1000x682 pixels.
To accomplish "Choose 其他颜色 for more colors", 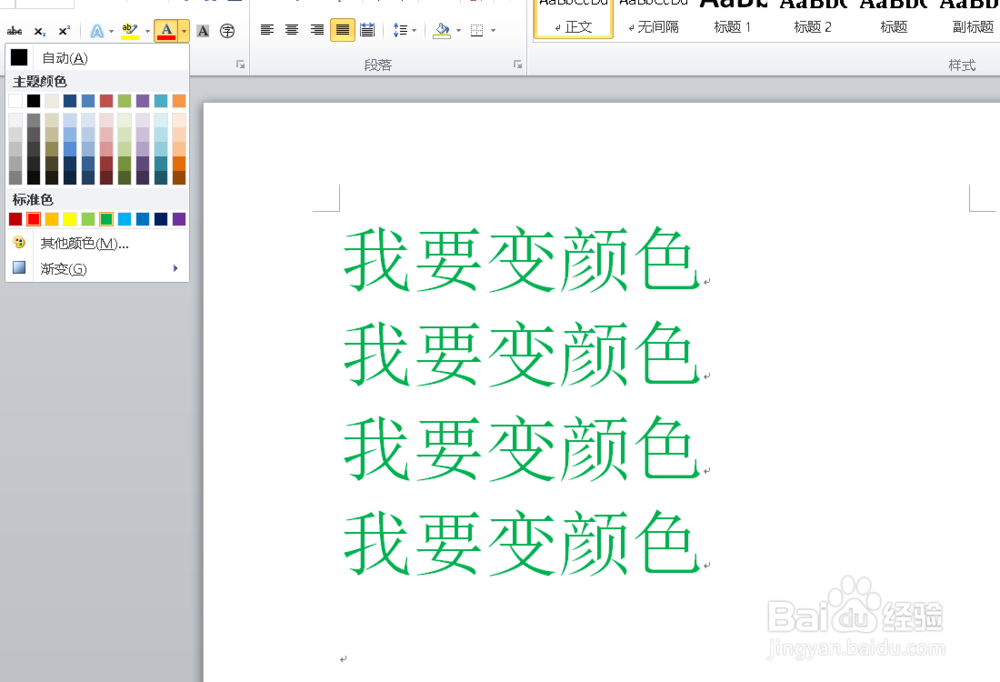I will tap(78, 243).
